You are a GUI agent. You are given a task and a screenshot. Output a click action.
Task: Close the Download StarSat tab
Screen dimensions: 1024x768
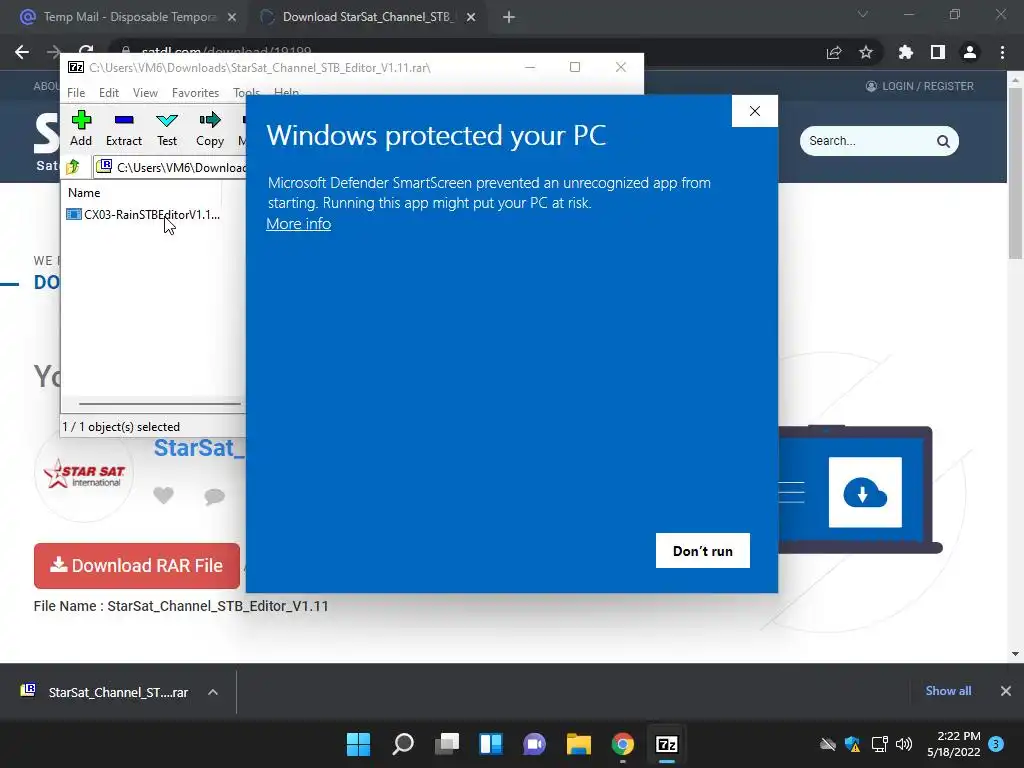[471, 18]
